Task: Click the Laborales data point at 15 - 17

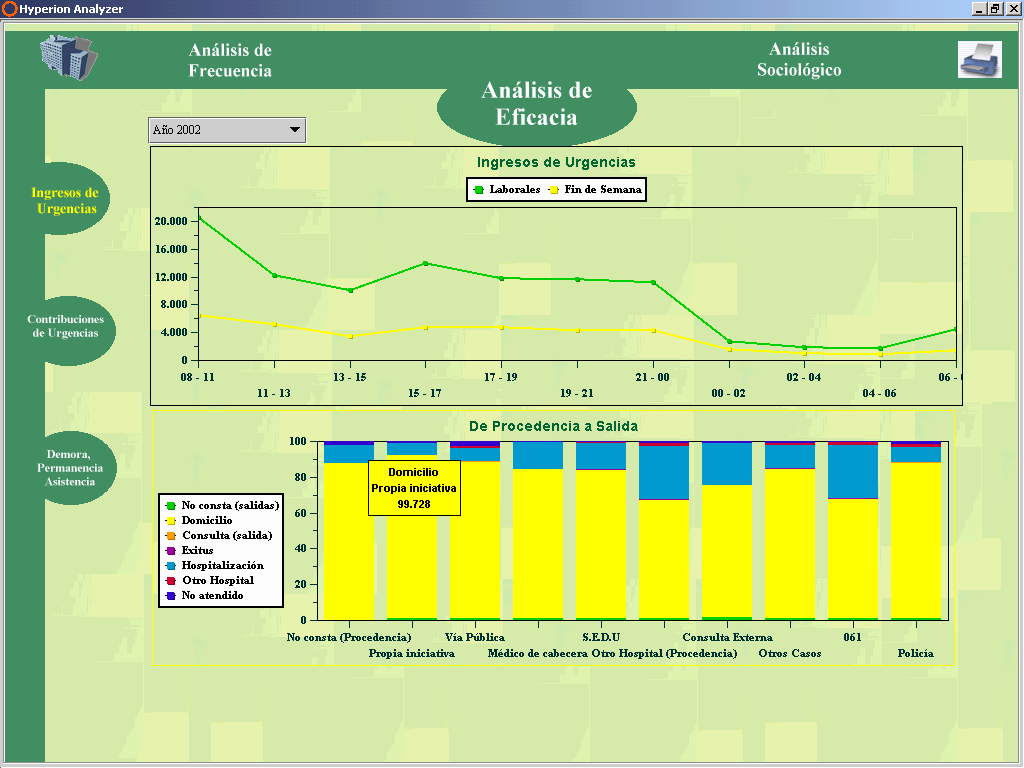Action: point(425,264)
